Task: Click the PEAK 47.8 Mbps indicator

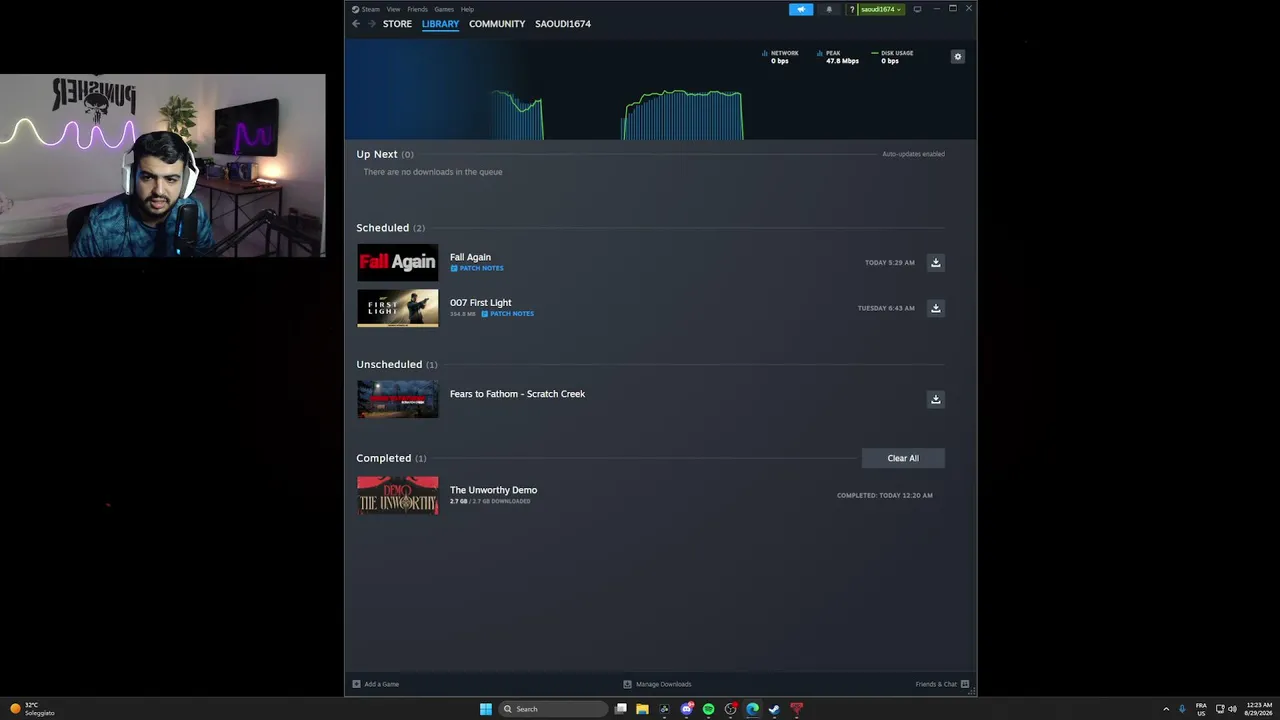Action: pos(838,57)
